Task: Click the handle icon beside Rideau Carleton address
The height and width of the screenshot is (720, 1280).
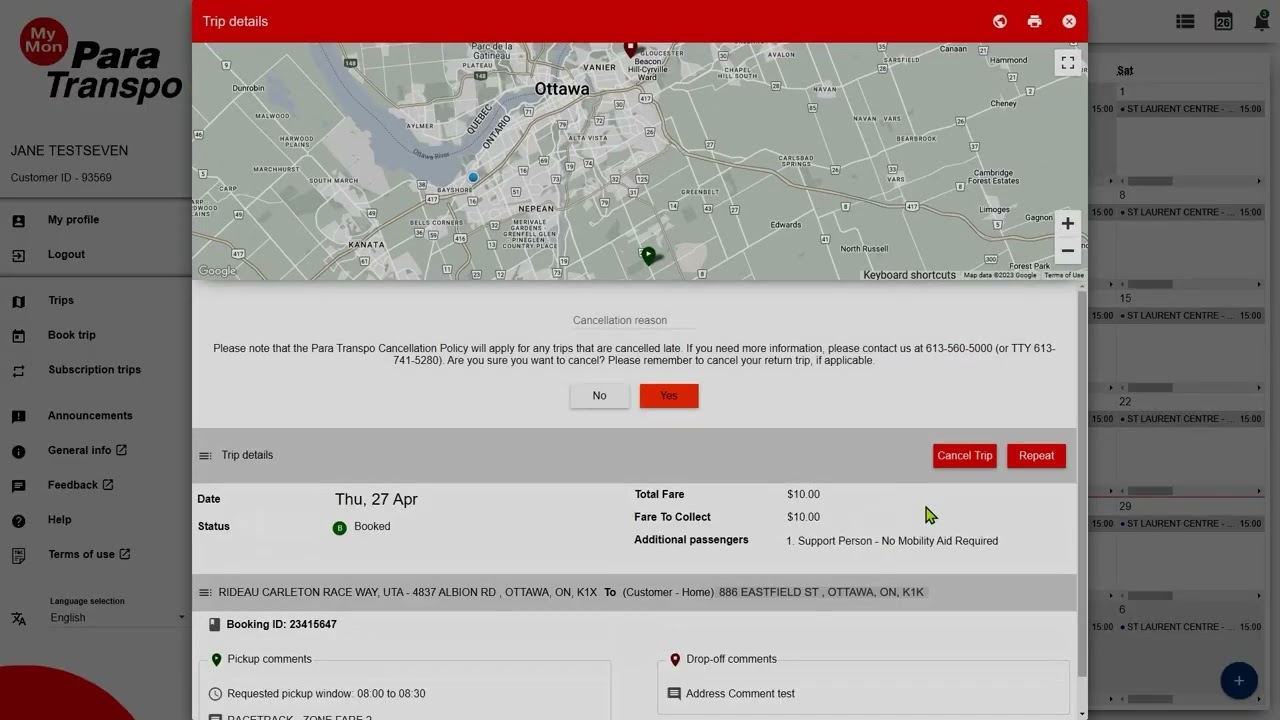Action: coord(205,593)
